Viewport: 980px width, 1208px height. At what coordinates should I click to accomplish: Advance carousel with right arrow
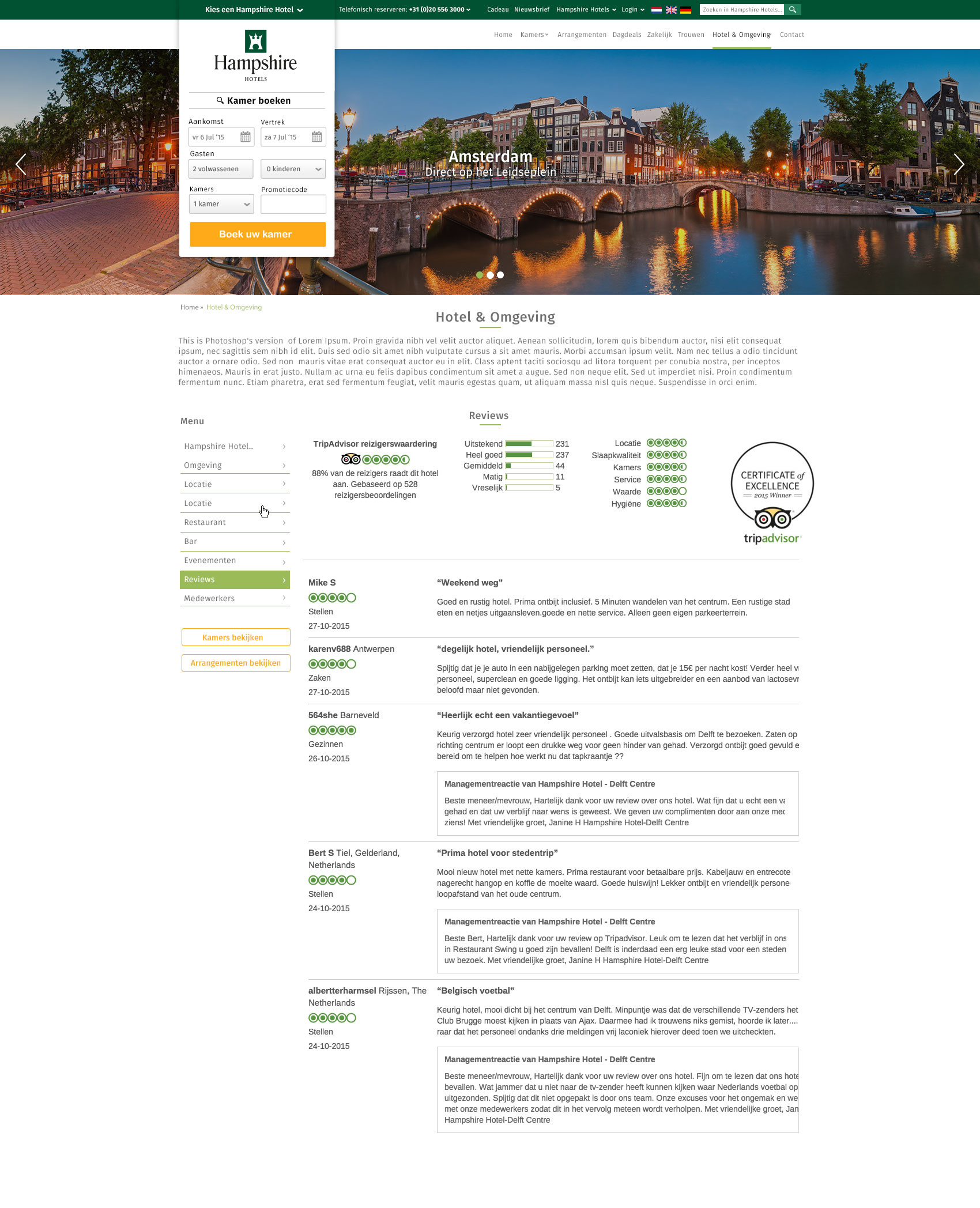[959, 164]
